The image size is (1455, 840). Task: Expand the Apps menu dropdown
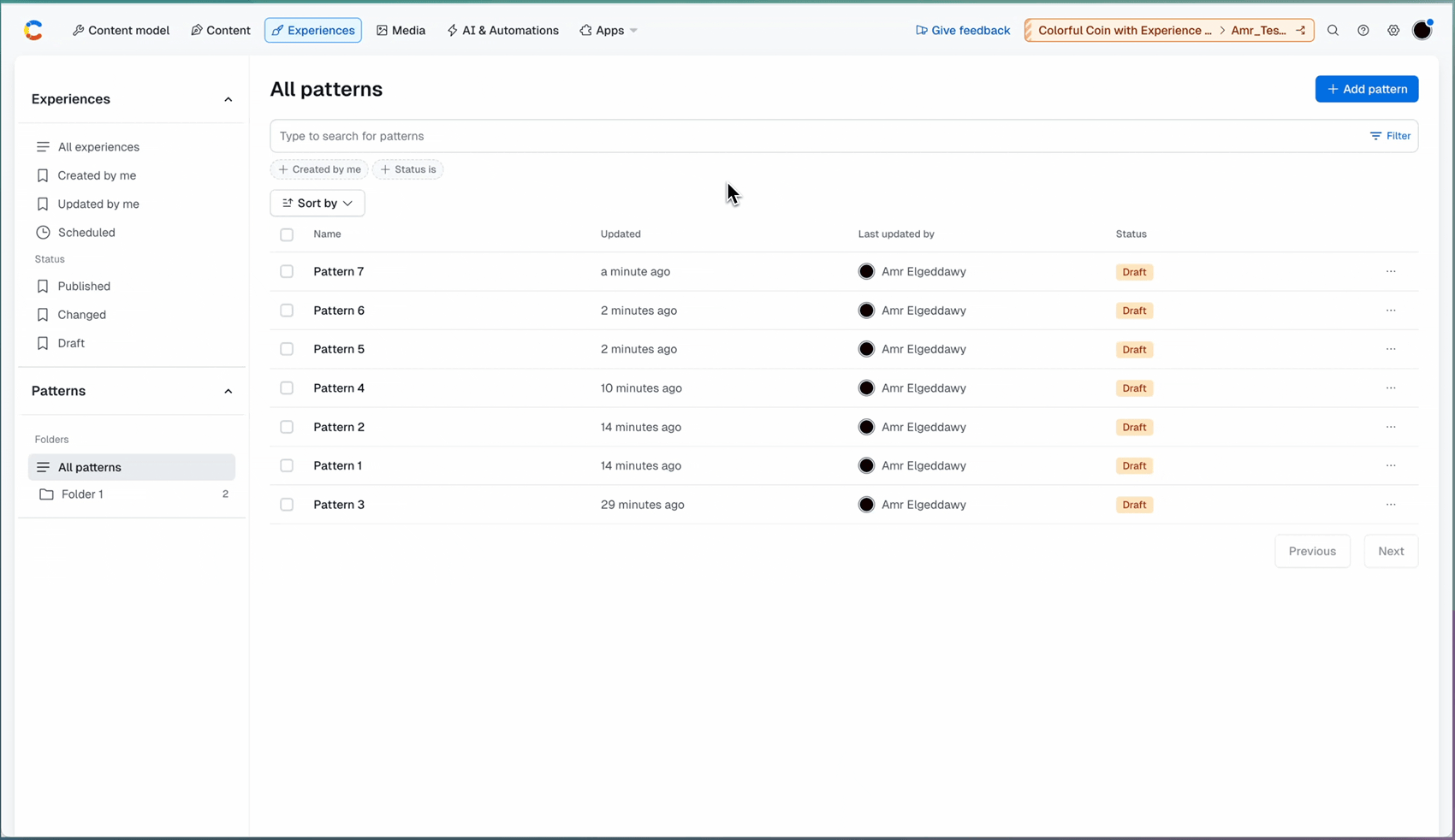pyautogui.click(x=609, y=30)
